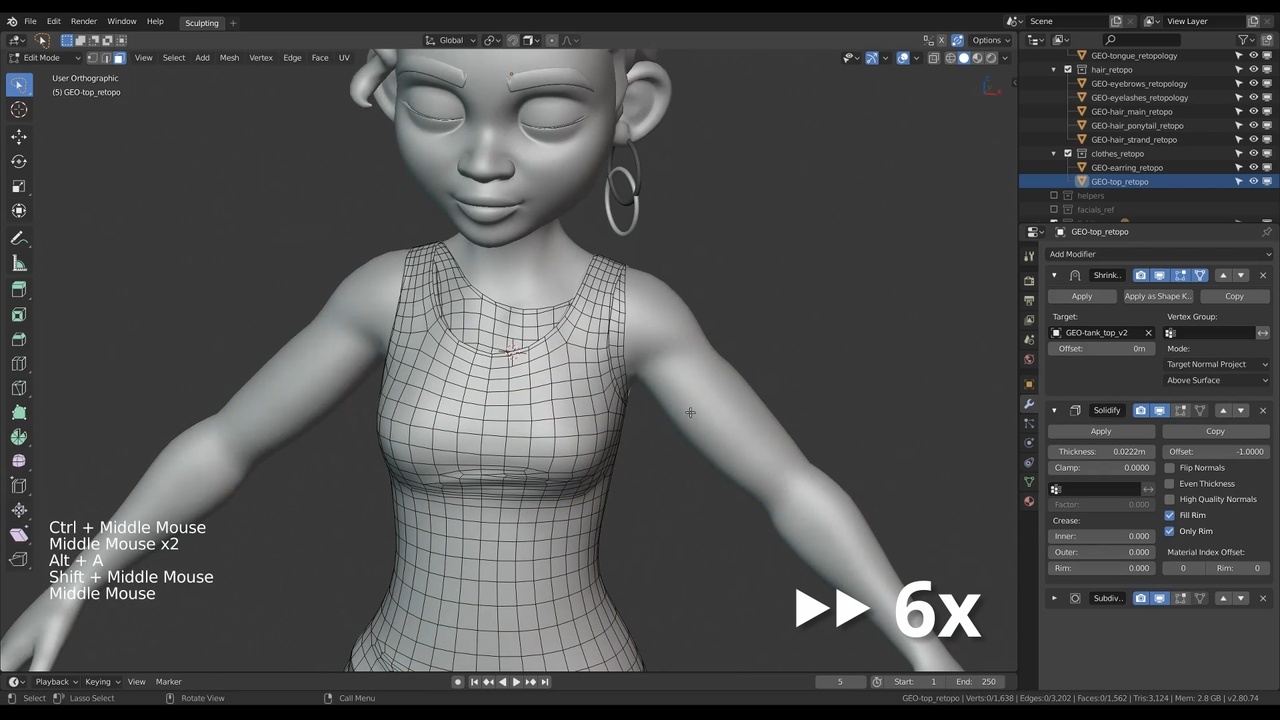Open the Mesh menu in viewport header

tap(229, 58)
